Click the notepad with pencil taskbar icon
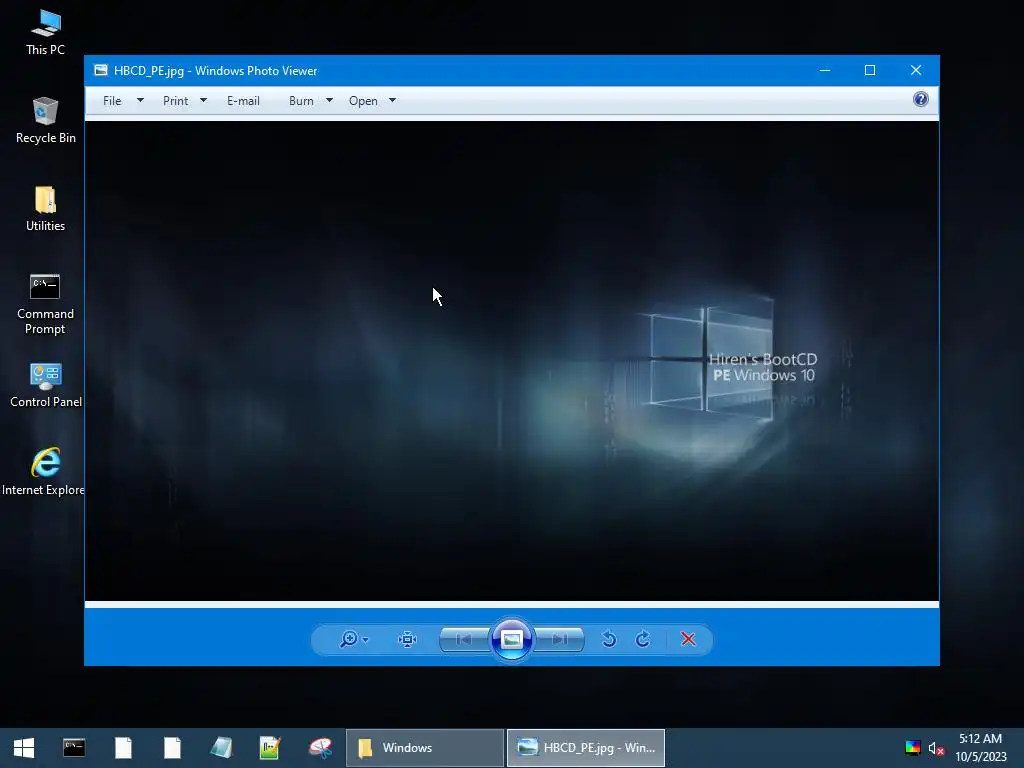Screen dimensions: 1024x768 coord(270,748)
